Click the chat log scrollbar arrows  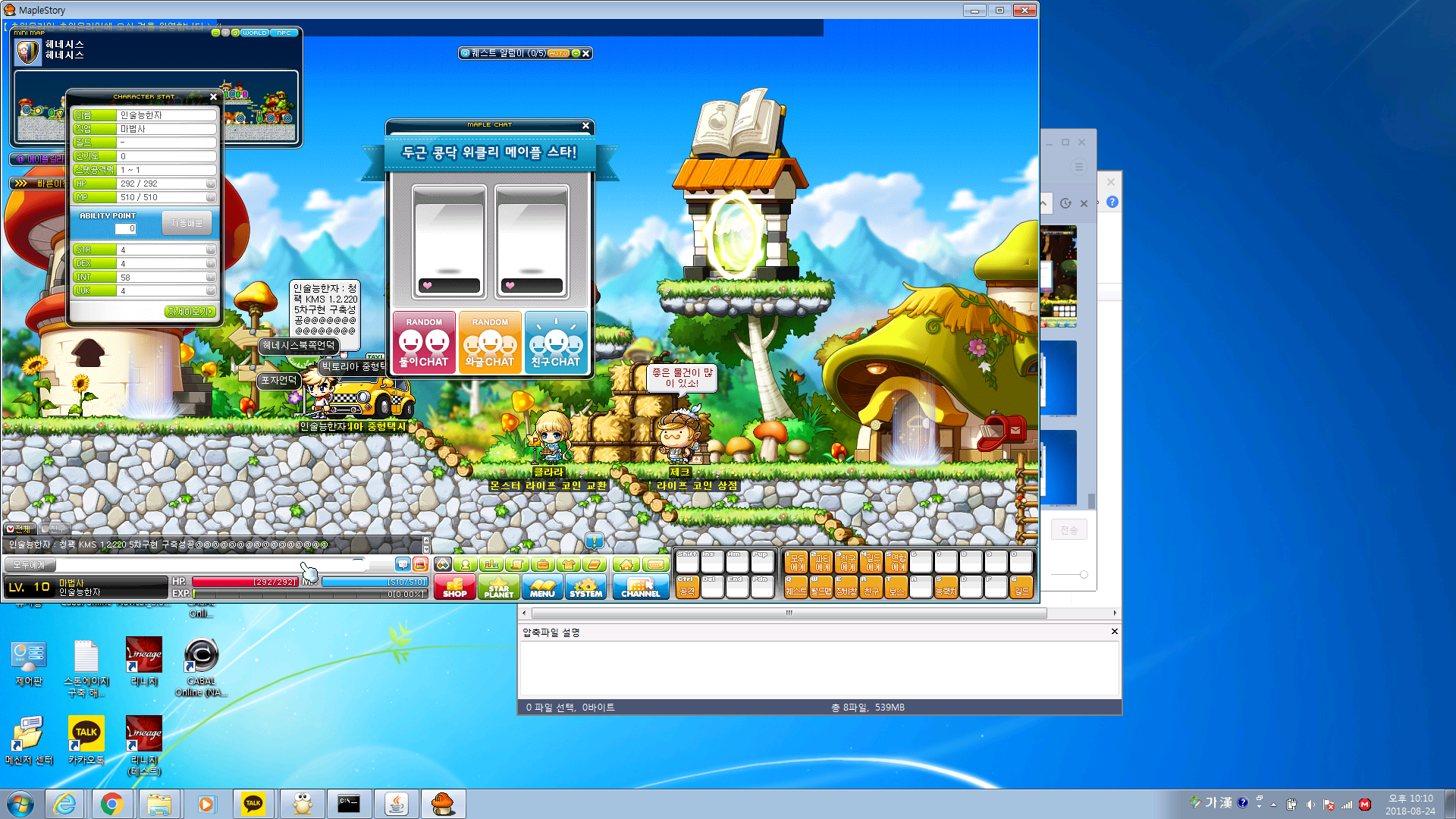pos(426,544)
